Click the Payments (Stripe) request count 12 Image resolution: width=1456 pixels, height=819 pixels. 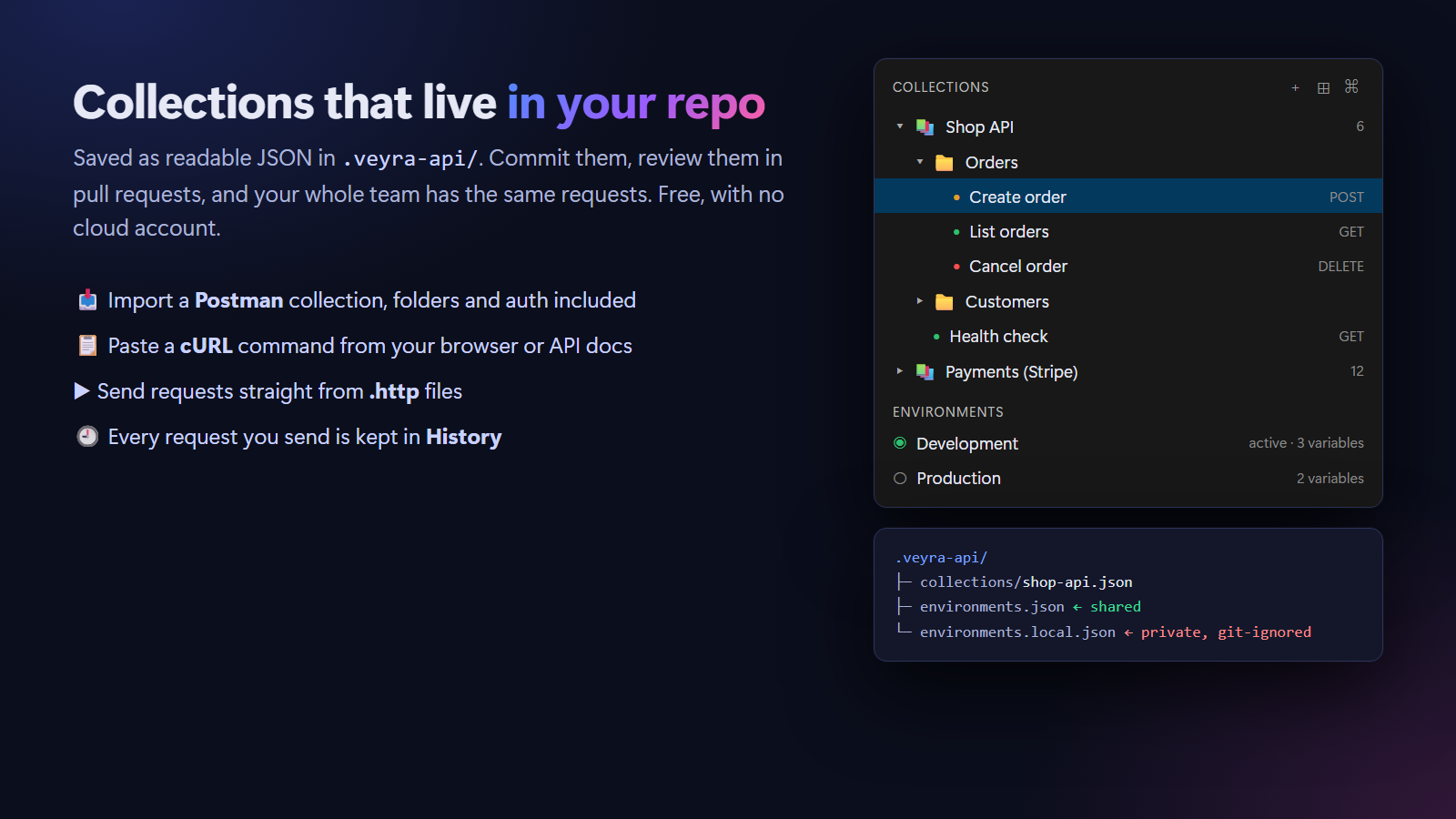(1357, 371)
